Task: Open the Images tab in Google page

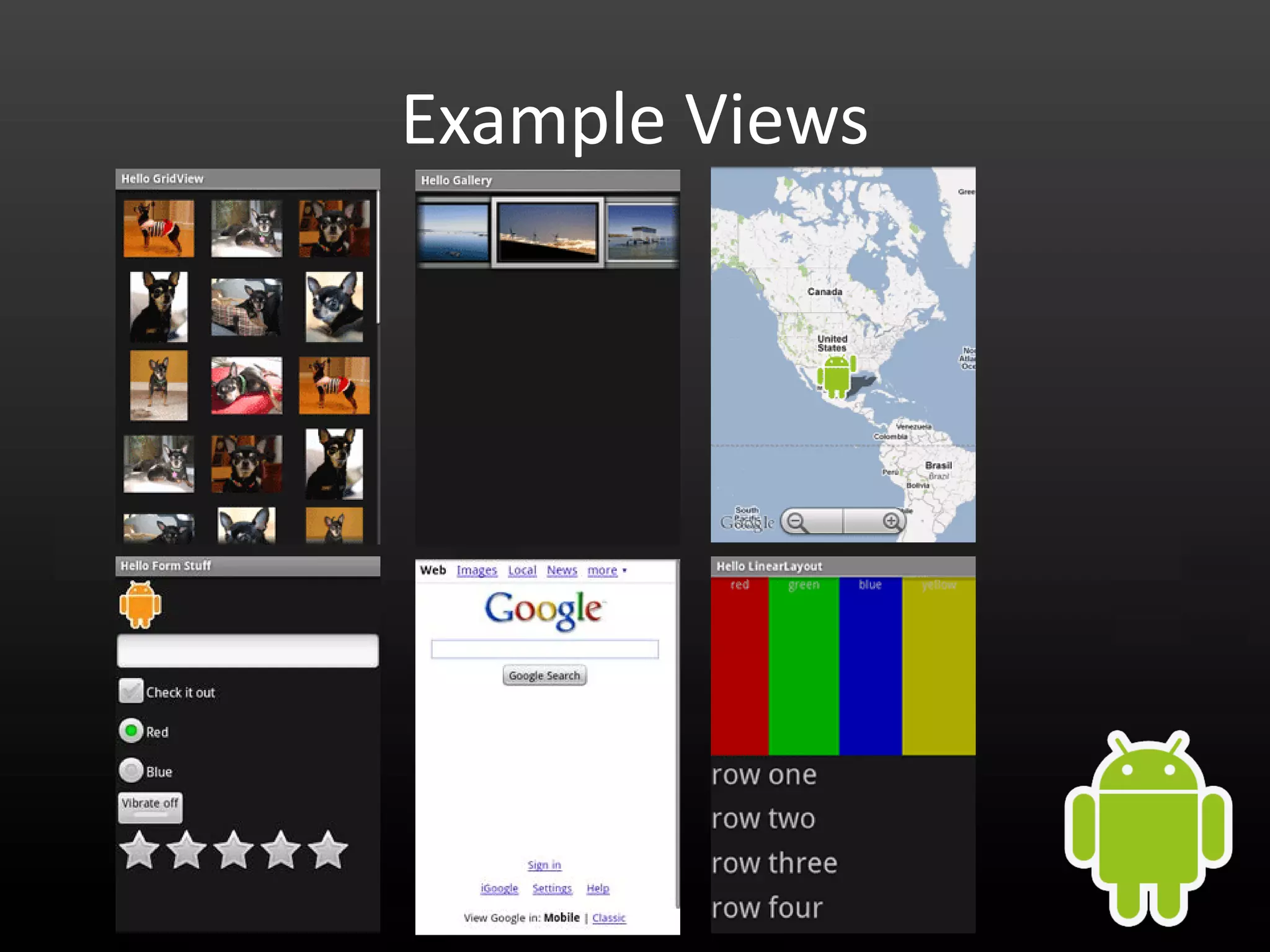Action: click(x=476, y=570)
